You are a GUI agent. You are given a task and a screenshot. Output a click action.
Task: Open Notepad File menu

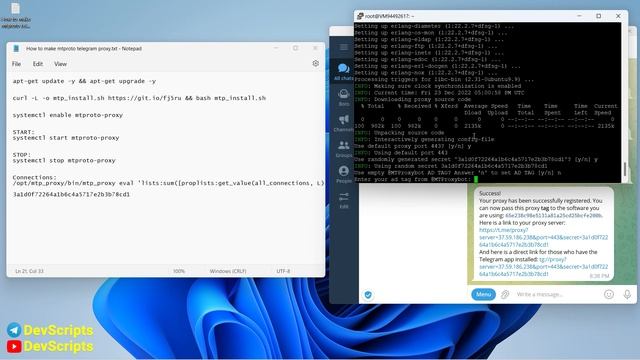coord(16,64)
